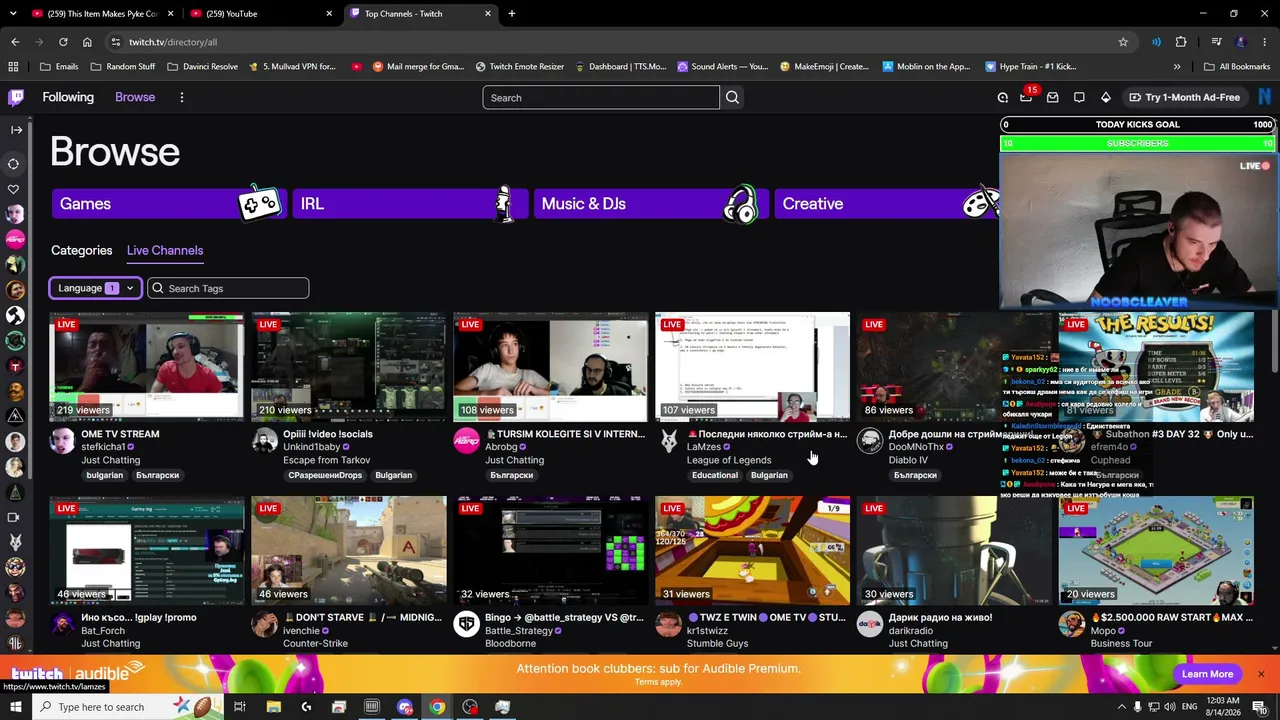1280x720 pixels.
Task: Click the search magnifier button
Action: pyautogui.click(x=732, y=97)
